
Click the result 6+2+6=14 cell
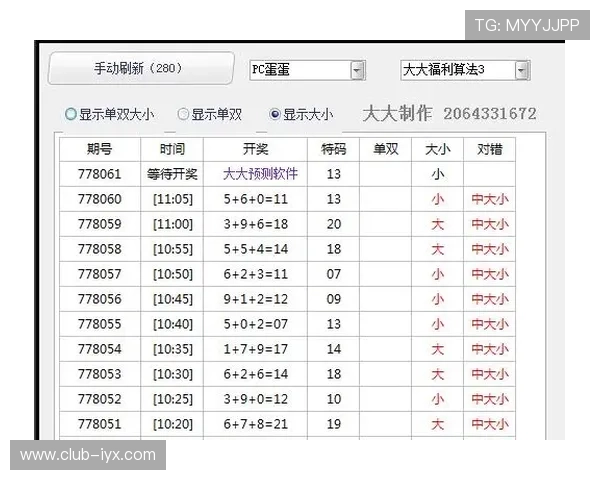[255, 374]
